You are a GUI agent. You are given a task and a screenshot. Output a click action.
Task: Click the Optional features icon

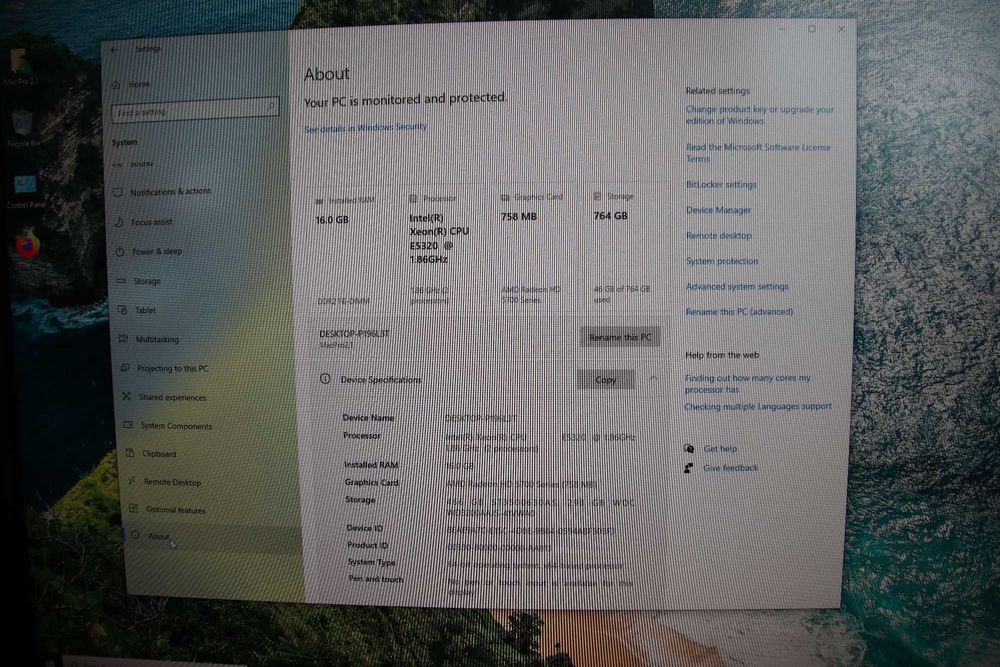point(133,509)
